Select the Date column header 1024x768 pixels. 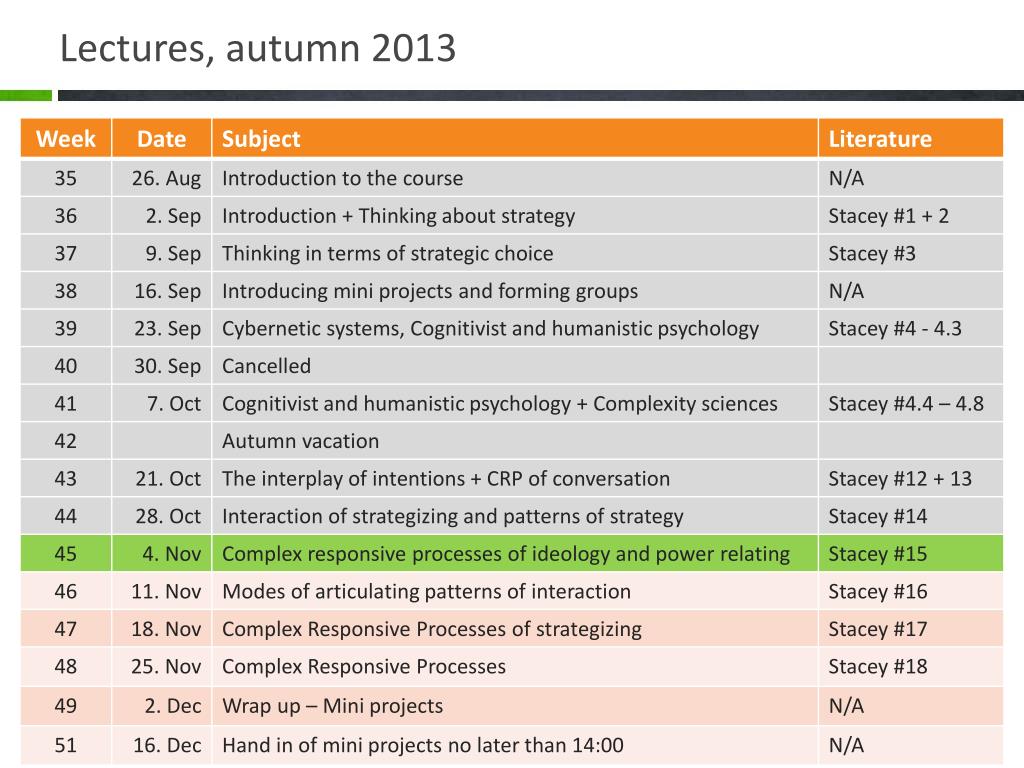coord(161,138)
